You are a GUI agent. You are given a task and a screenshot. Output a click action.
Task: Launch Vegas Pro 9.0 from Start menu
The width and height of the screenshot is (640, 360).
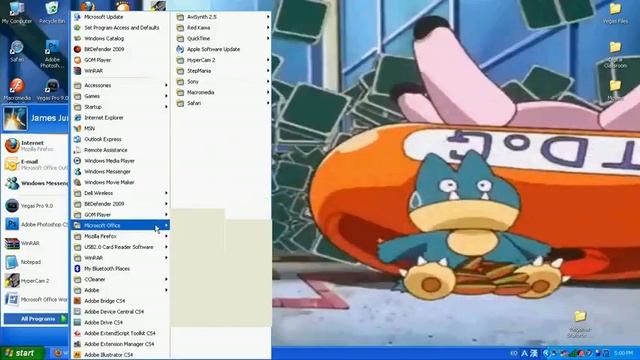coord(36,206)
